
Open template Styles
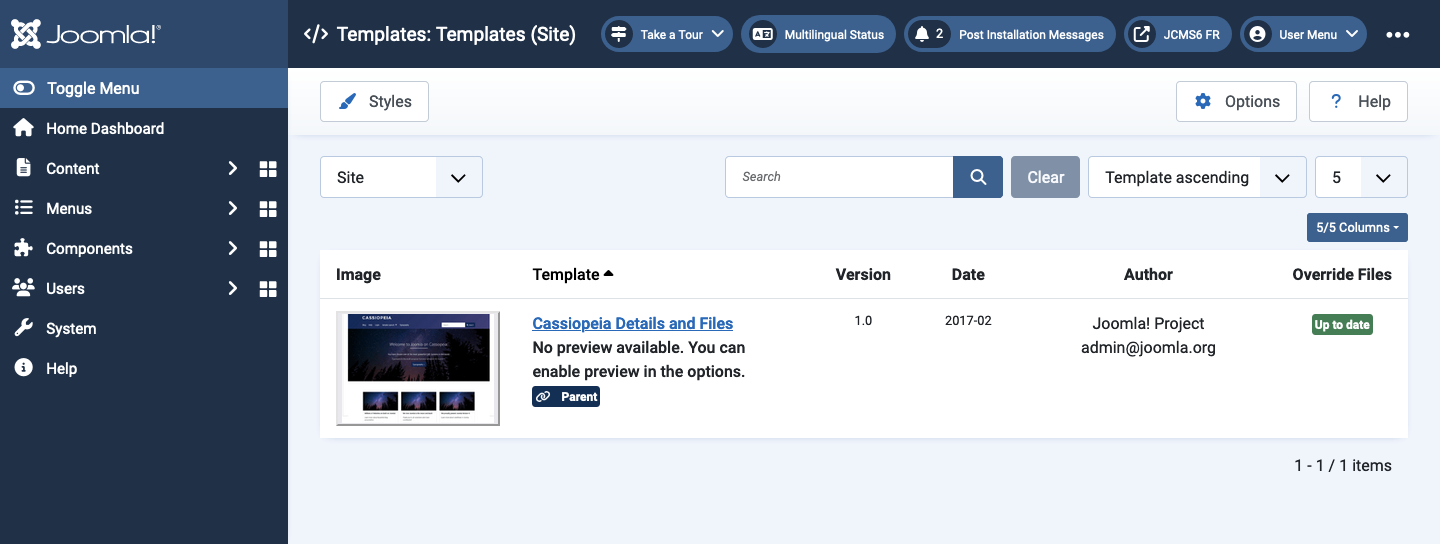(x=374, y=102)
